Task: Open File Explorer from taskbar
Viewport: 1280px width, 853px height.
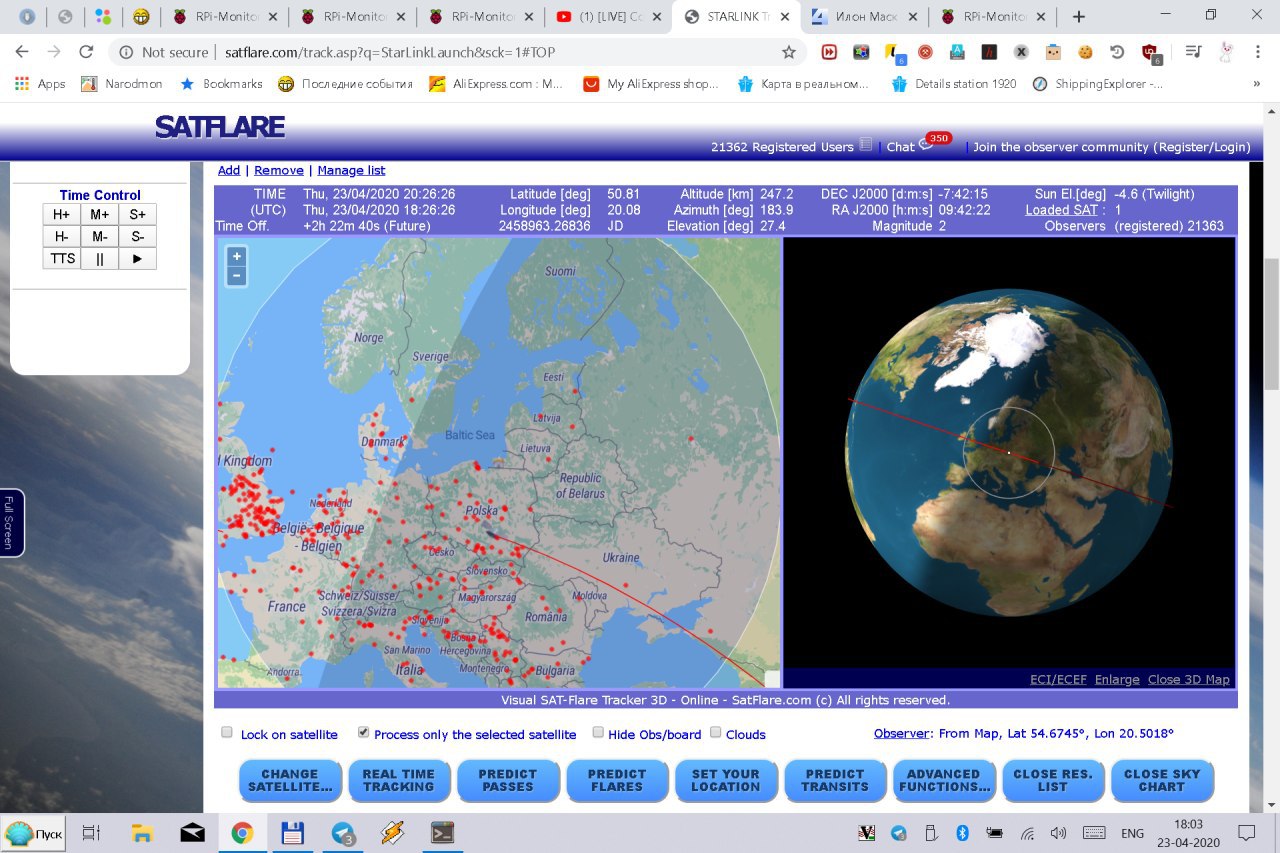Action: click(x=141, y=832)
